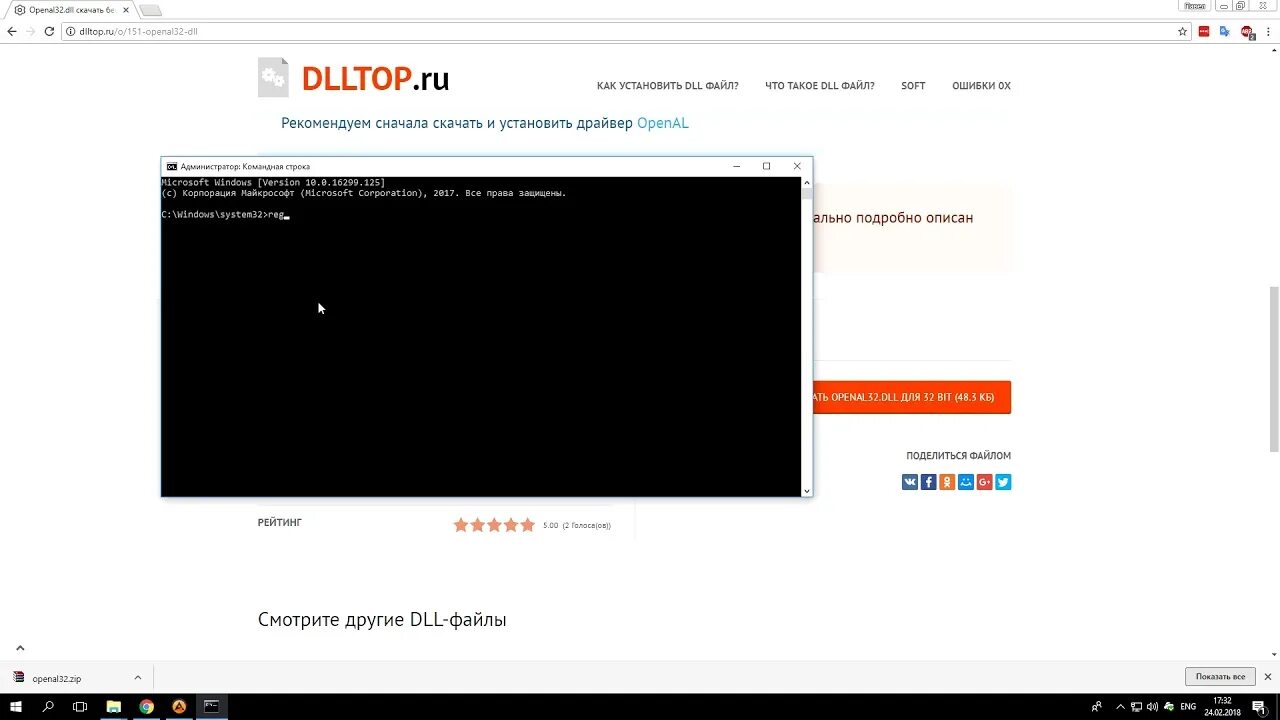Open the Google Translate extension
This screenshot has height=720, width=1280.
tap(1225, 31)
